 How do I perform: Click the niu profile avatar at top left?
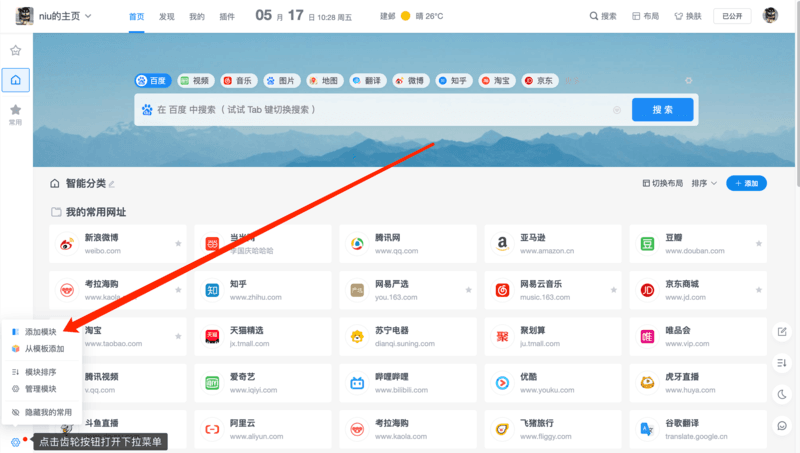point(24,16)
